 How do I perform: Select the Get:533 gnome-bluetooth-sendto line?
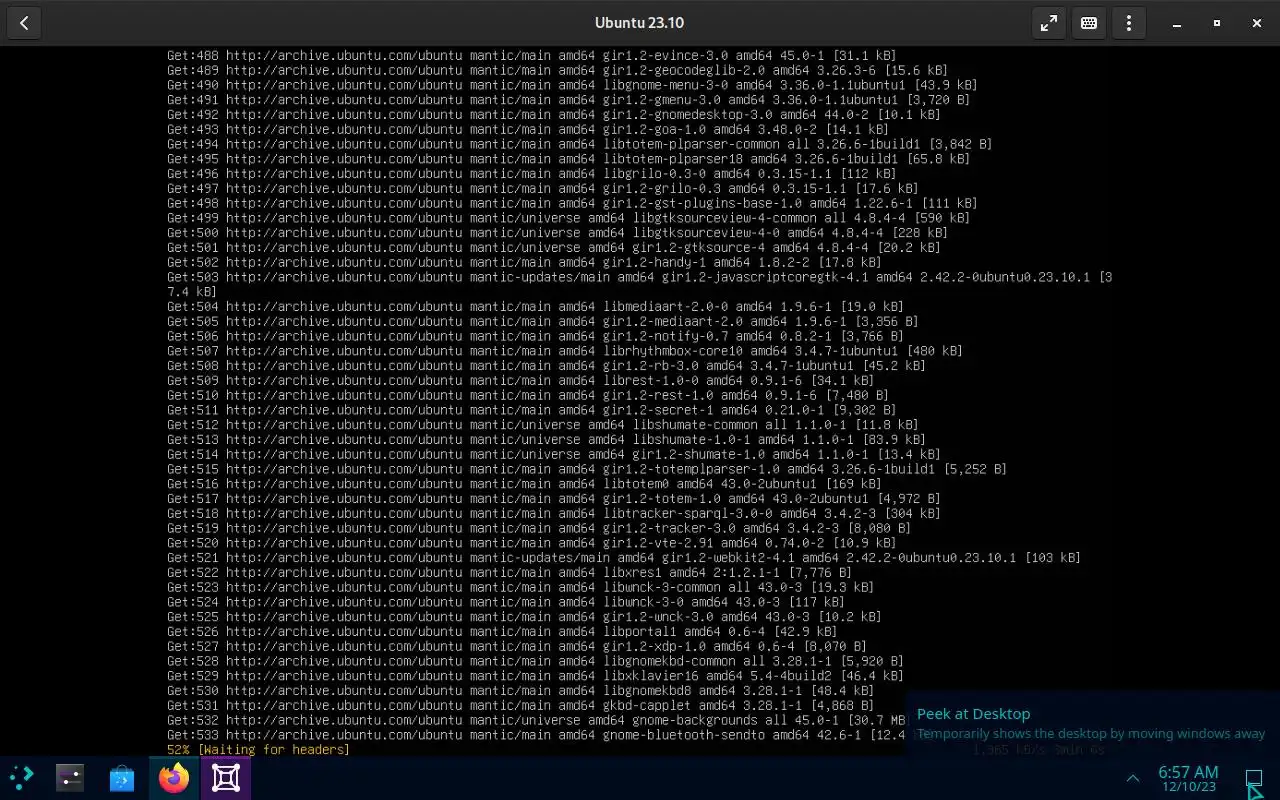coord(535,735)
